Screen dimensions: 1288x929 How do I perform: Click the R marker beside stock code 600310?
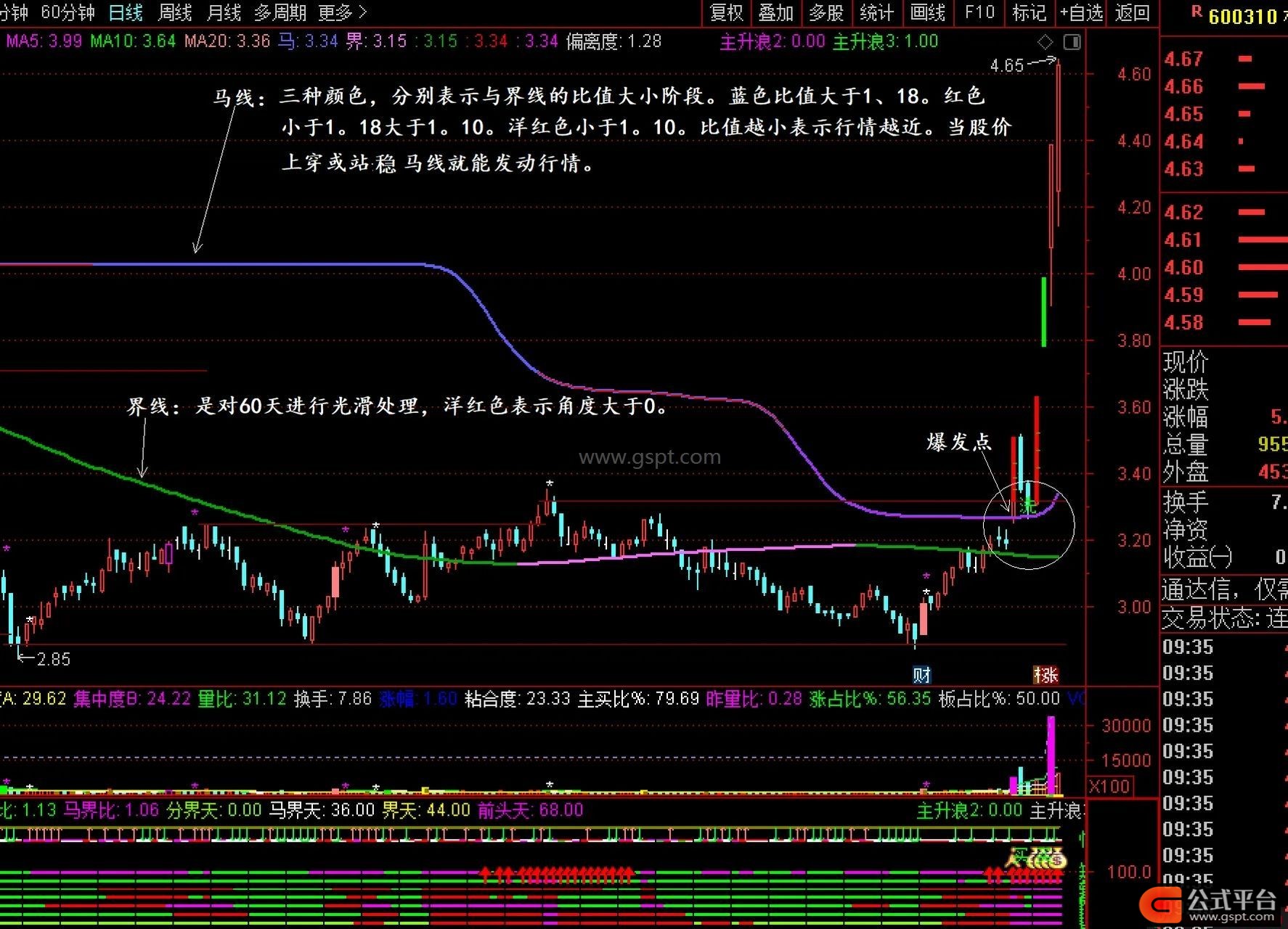click(1197, 12)
